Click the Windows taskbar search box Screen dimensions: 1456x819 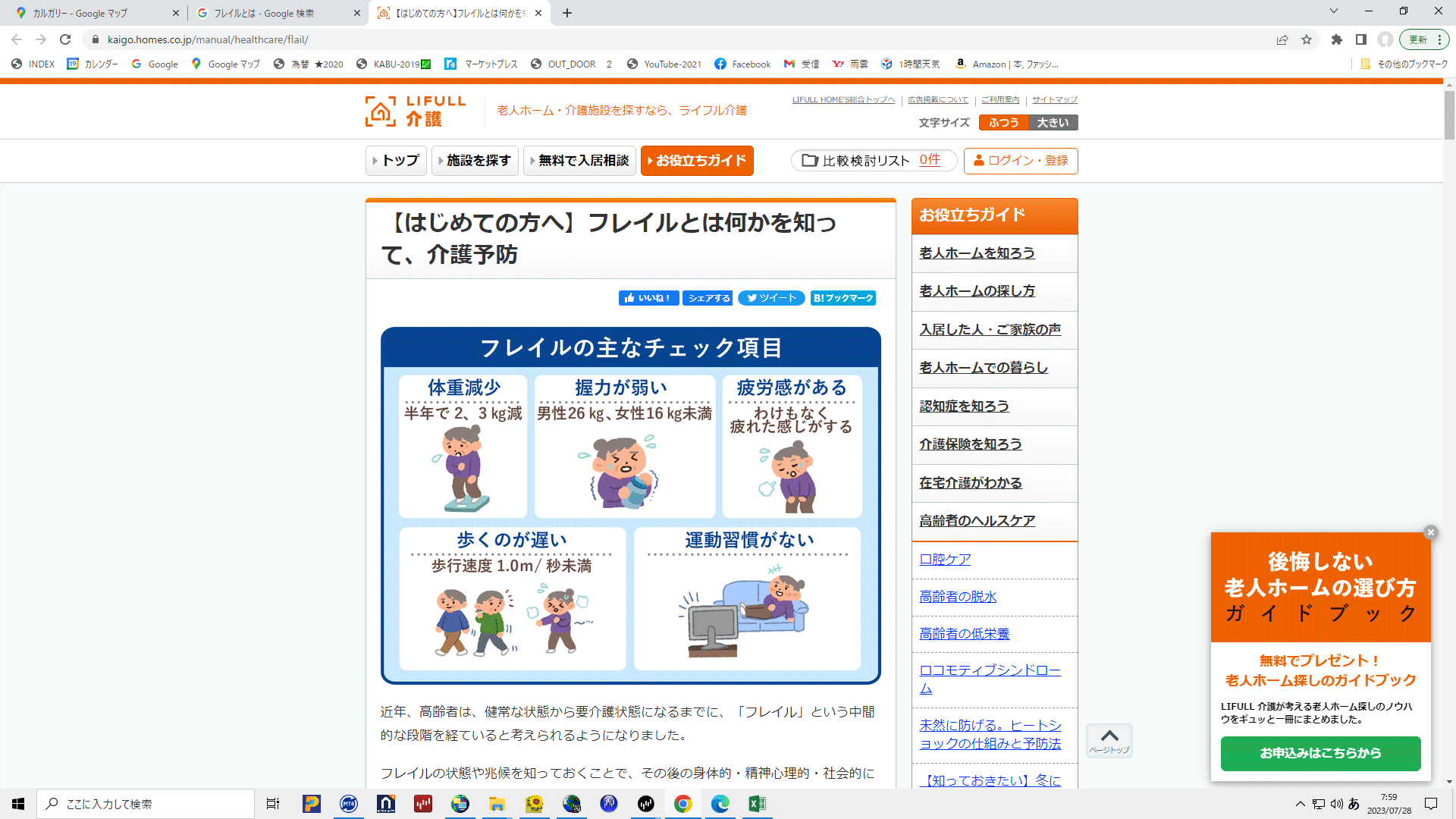[x=146, y=804]
